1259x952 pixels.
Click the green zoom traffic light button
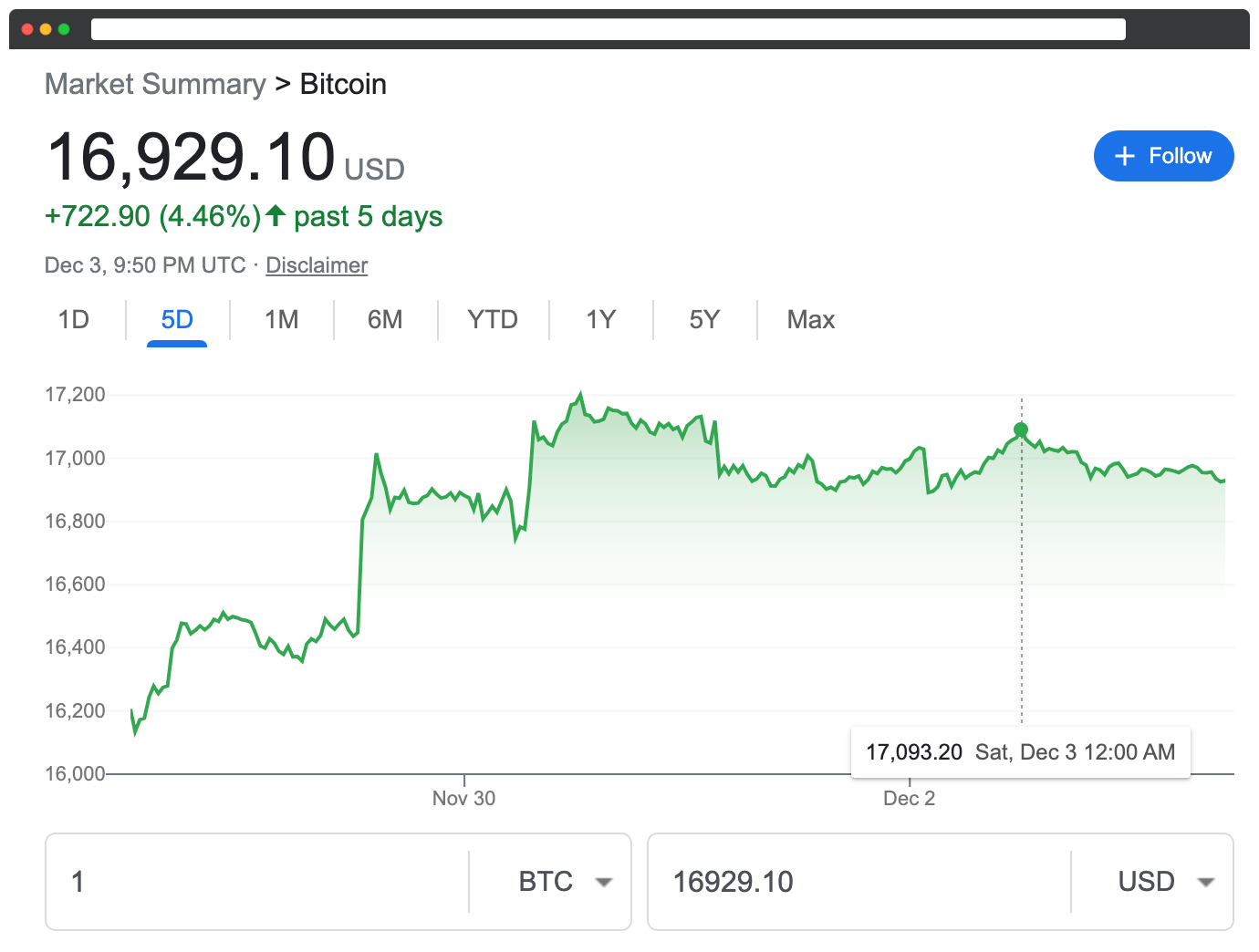[x=65, y=28]
